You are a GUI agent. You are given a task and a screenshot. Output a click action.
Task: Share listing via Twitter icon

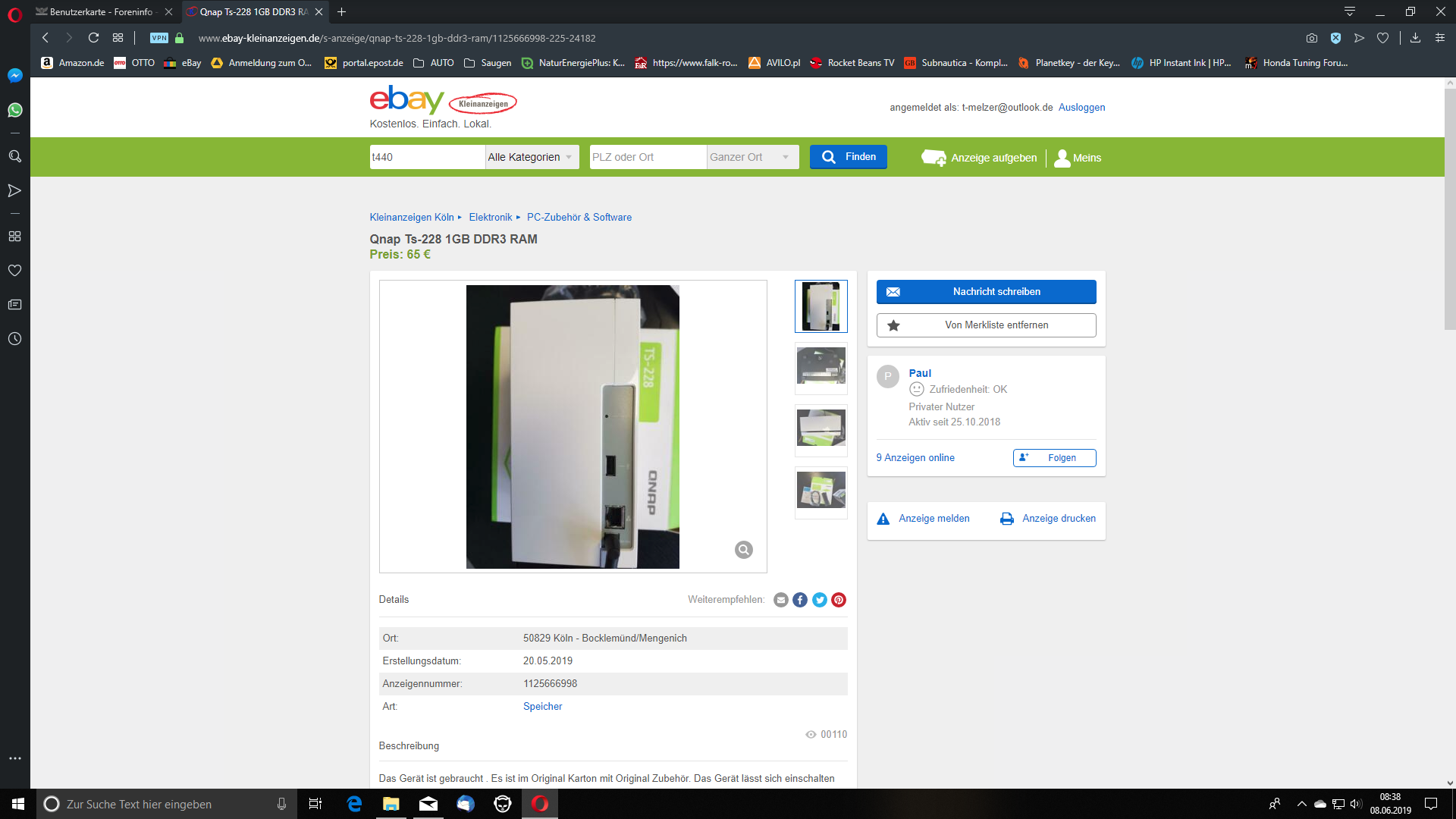pos(820,600)
